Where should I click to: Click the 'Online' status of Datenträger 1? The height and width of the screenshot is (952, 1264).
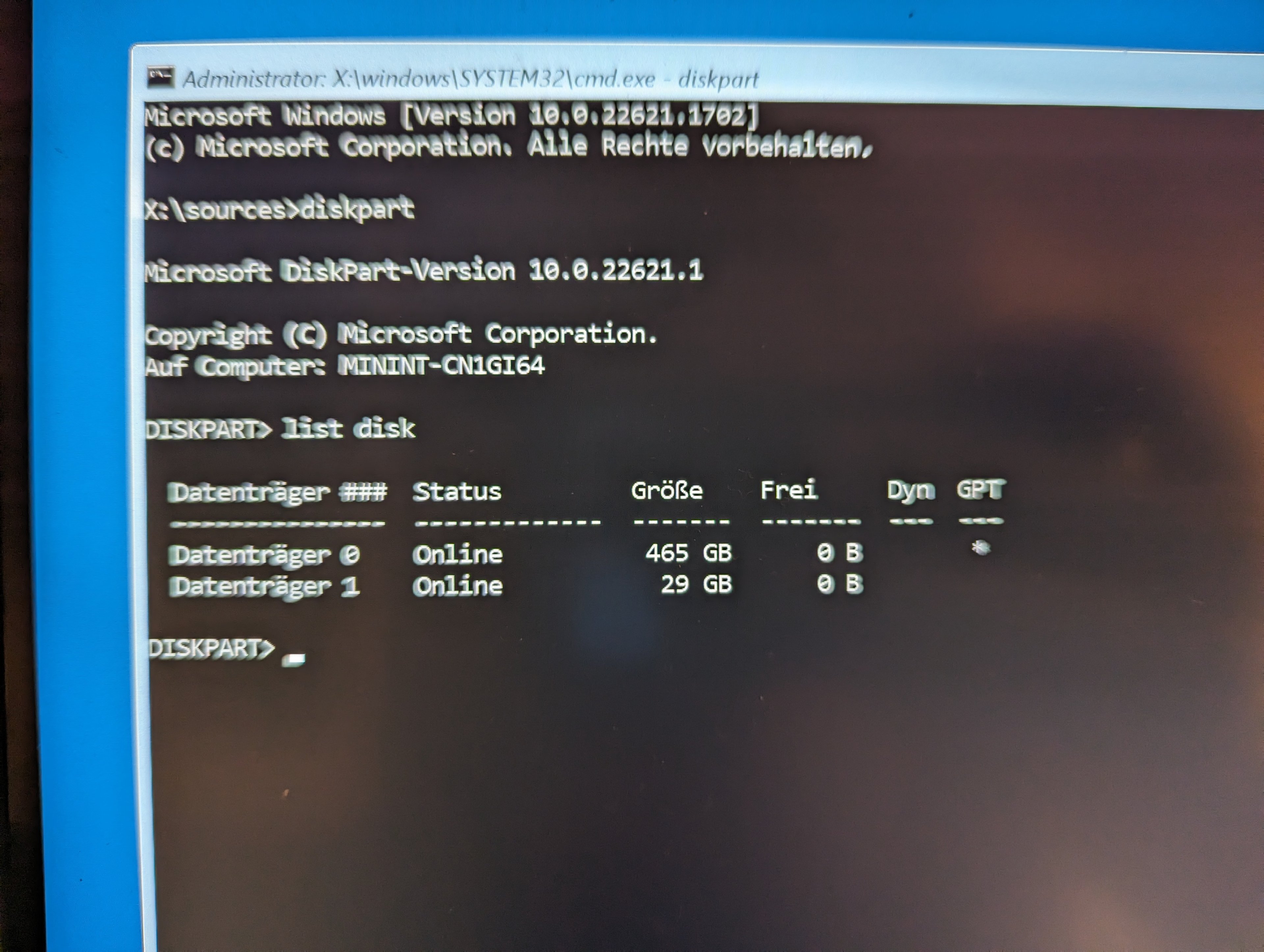pyautogui.click(x=457, y=586)
